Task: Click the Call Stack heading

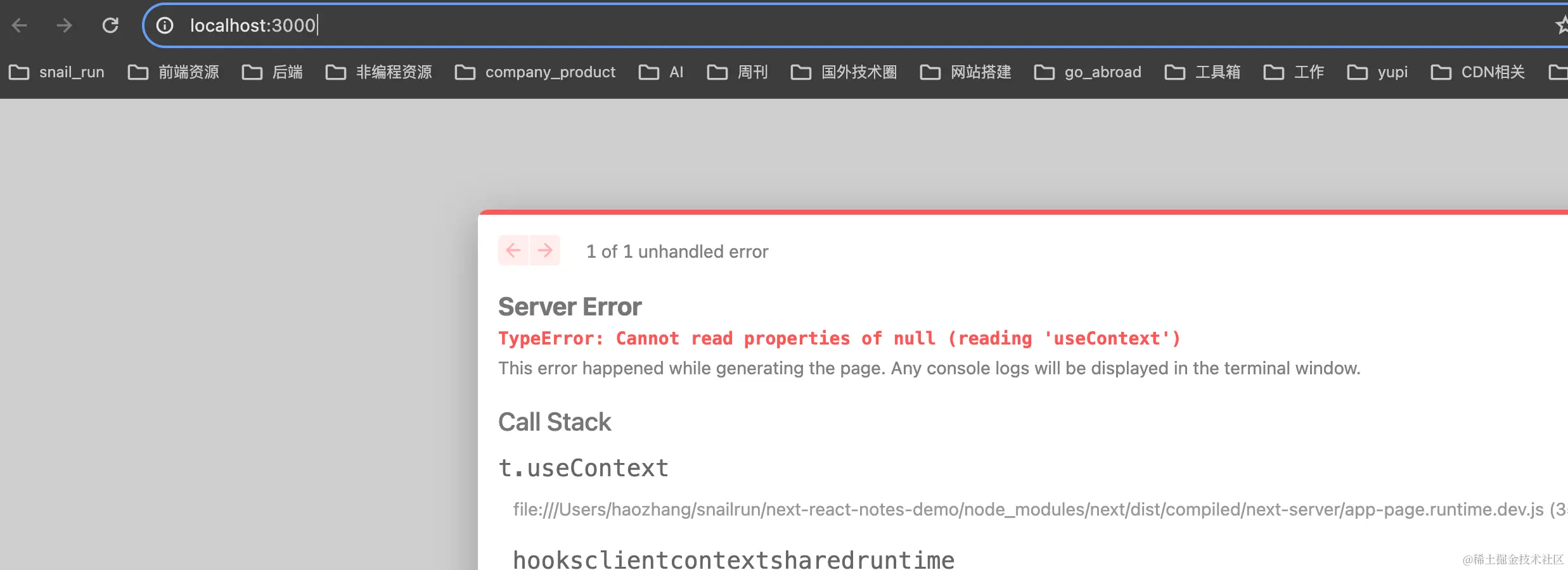Action: click(555, 422)
